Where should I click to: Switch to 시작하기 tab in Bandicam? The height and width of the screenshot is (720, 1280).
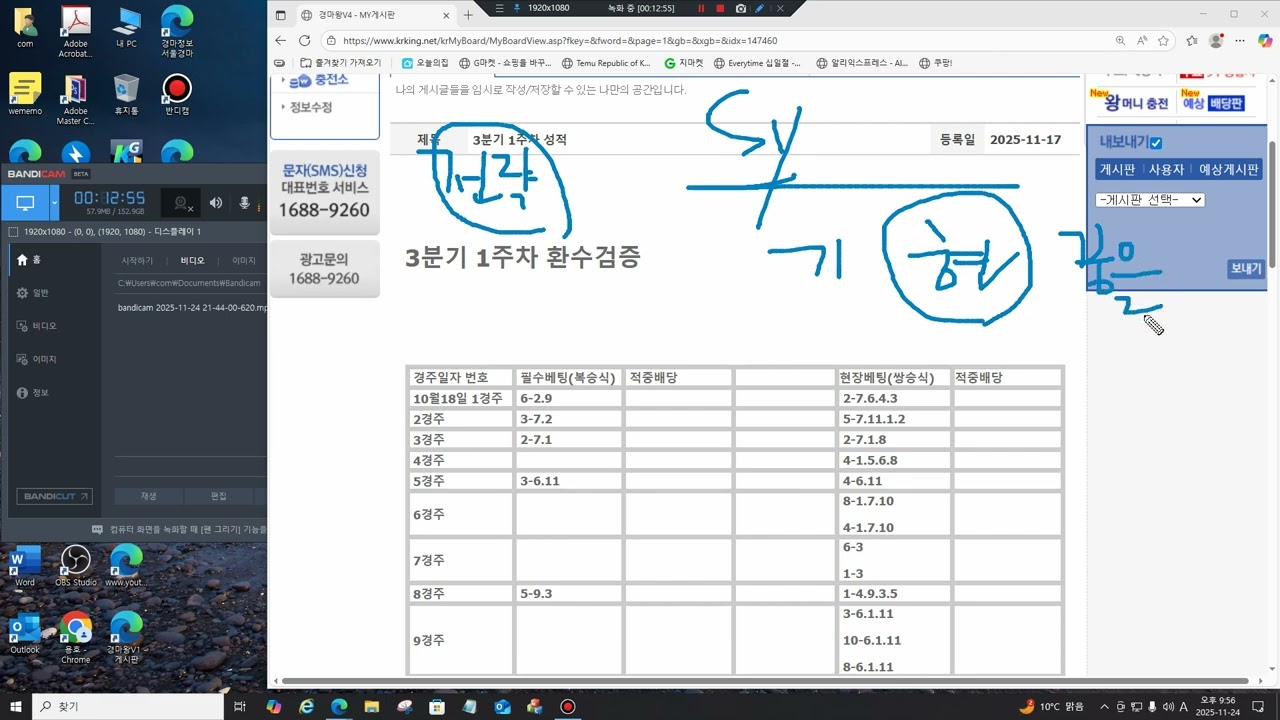137,260
